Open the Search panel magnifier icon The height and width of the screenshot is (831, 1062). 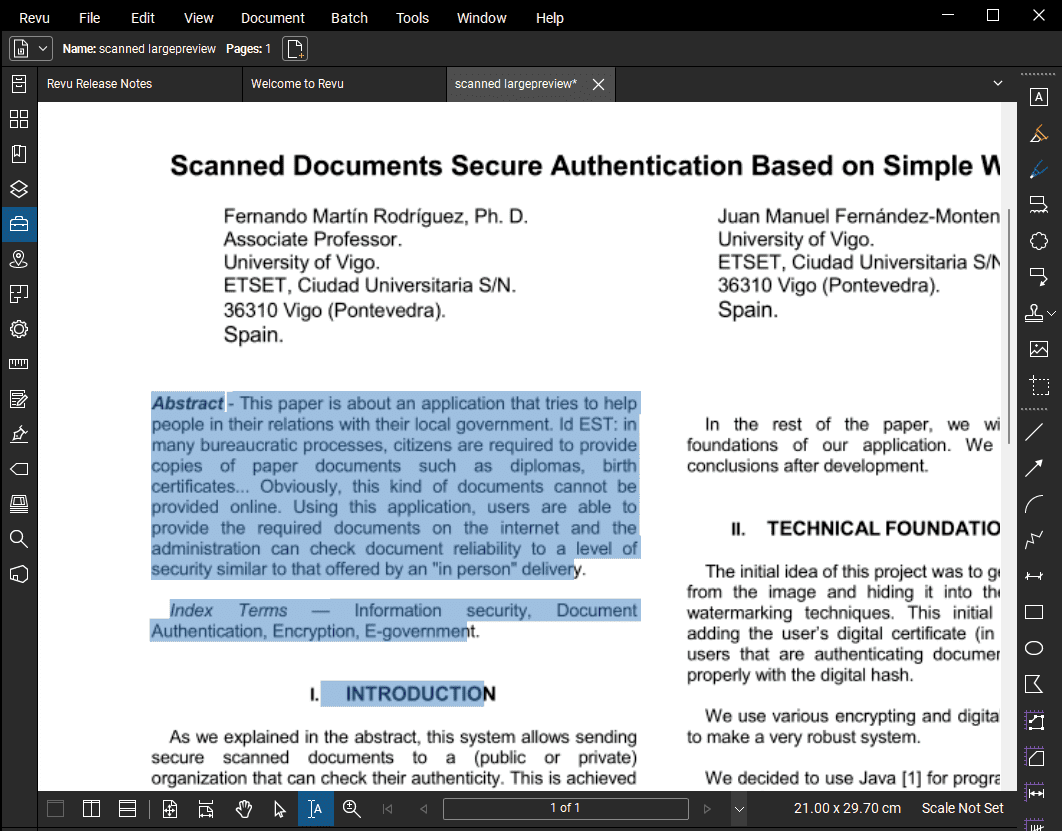pos(18,539)
